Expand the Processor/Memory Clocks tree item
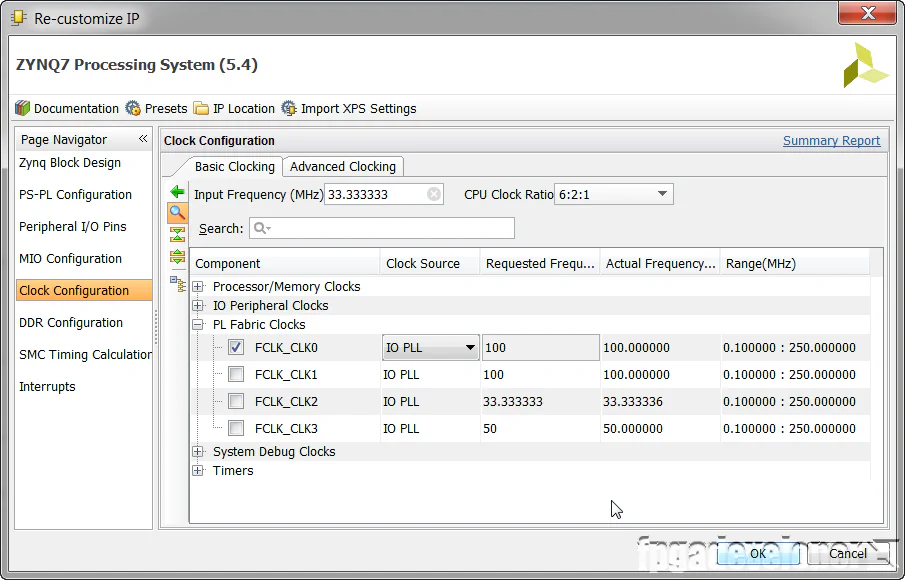This screenshot has height=580, width=905. [197, 286]
